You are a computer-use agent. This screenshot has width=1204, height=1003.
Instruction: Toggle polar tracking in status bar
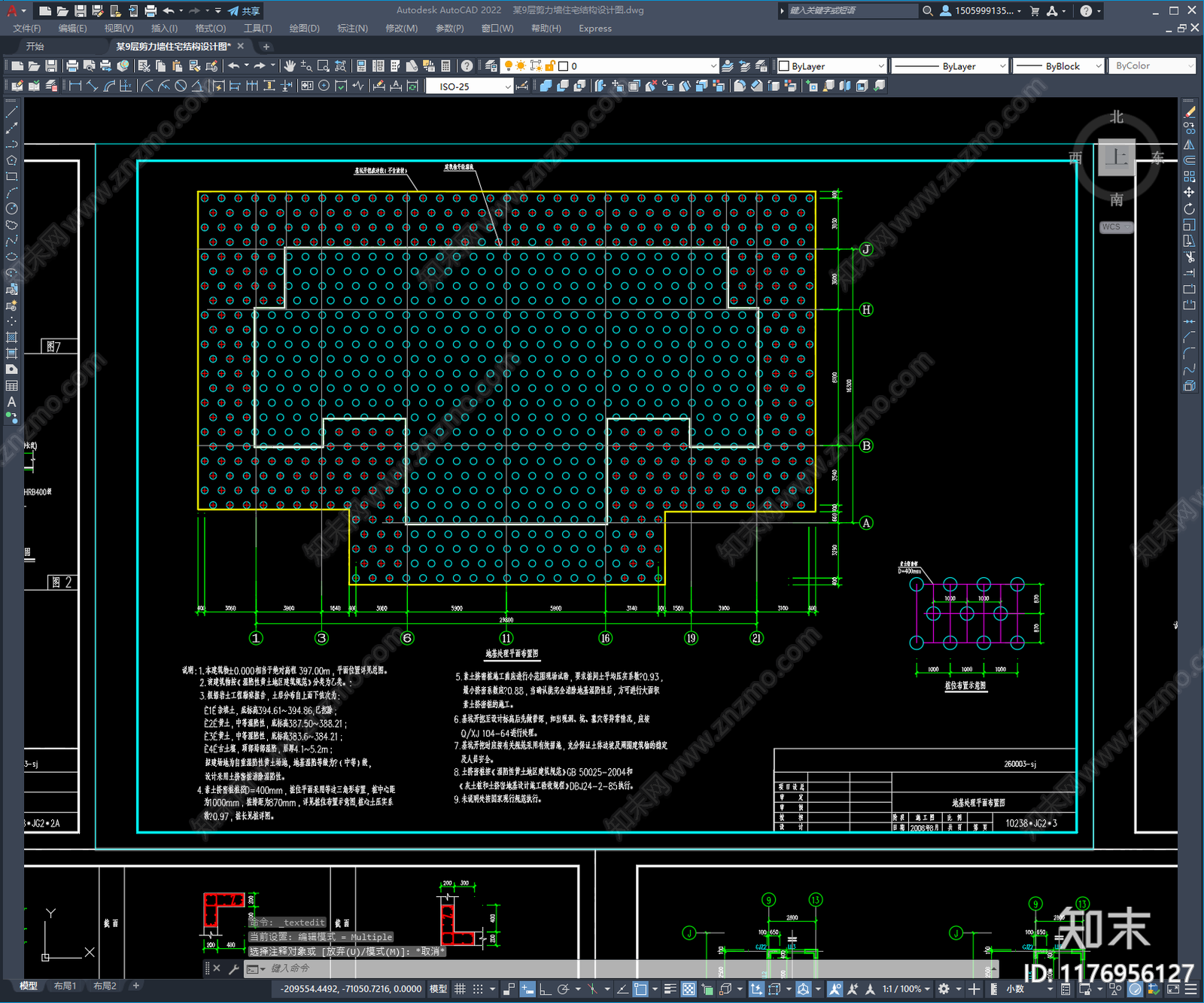[x=563, y=989]
